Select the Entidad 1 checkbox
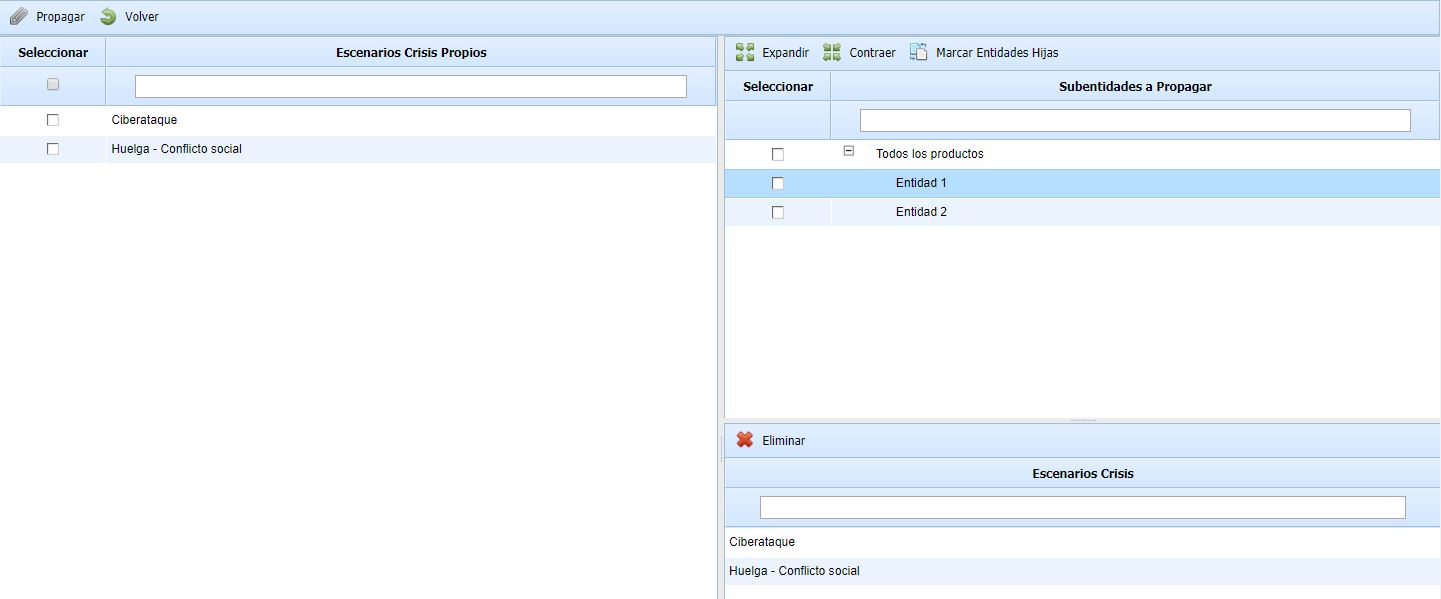The image size is (1441, 599). (x=778, y=183)
